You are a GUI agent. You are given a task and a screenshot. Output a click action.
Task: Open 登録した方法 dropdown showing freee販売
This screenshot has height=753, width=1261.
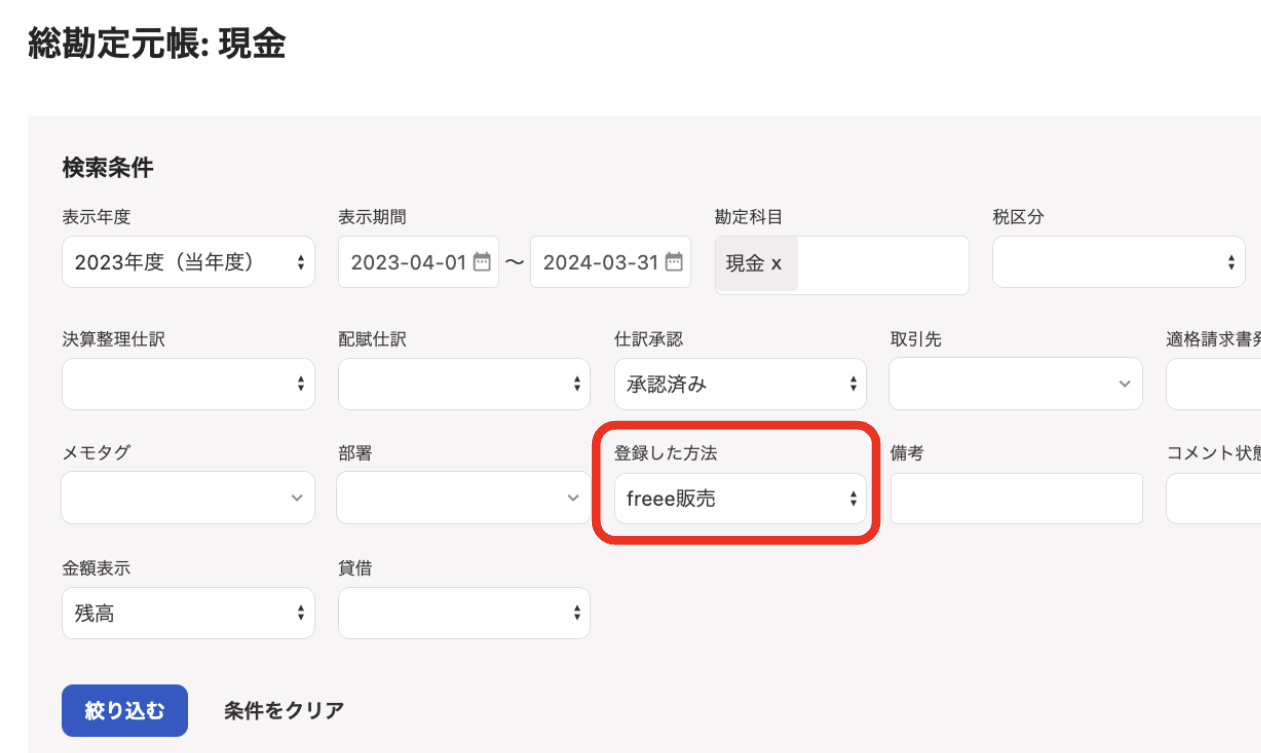tap(740, 498)
